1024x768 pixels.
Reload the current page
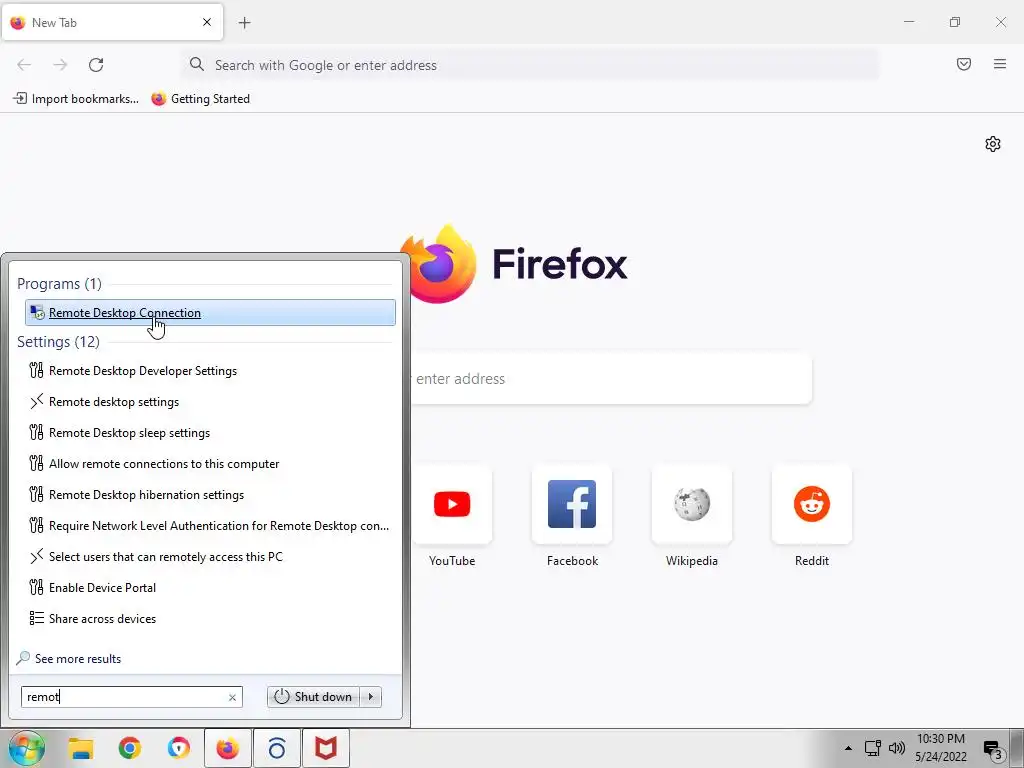tap(96, 65)
